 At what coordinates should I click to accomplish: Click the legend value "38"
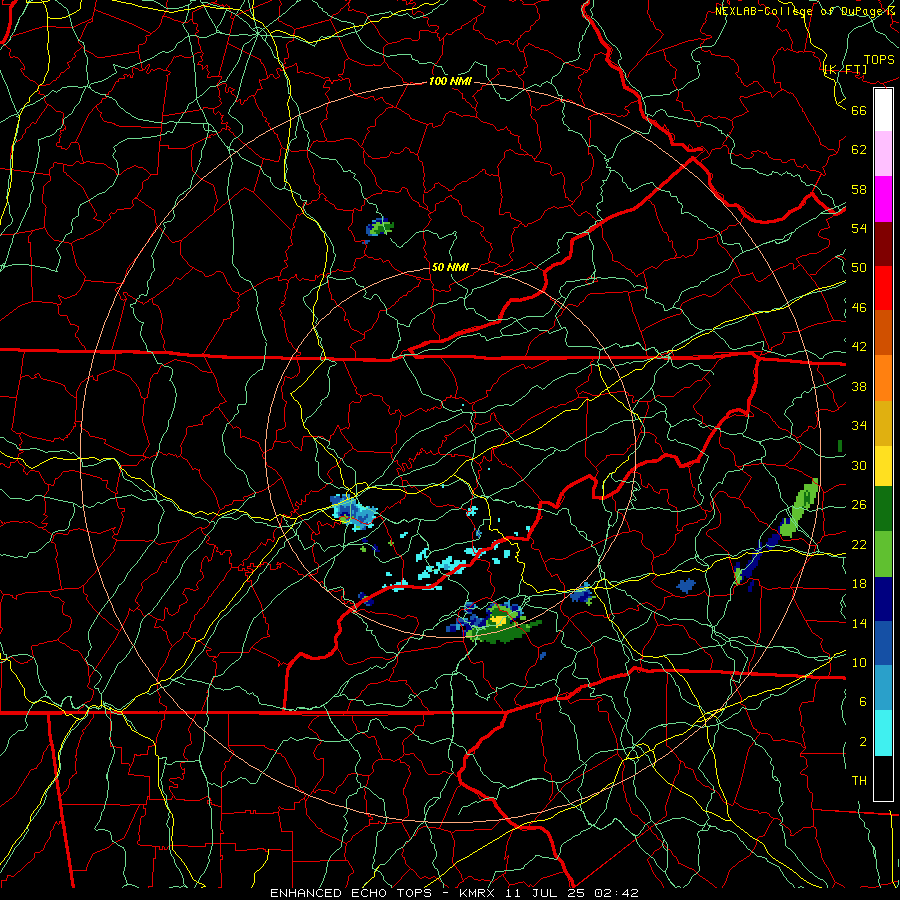click(x=859, y=386)
